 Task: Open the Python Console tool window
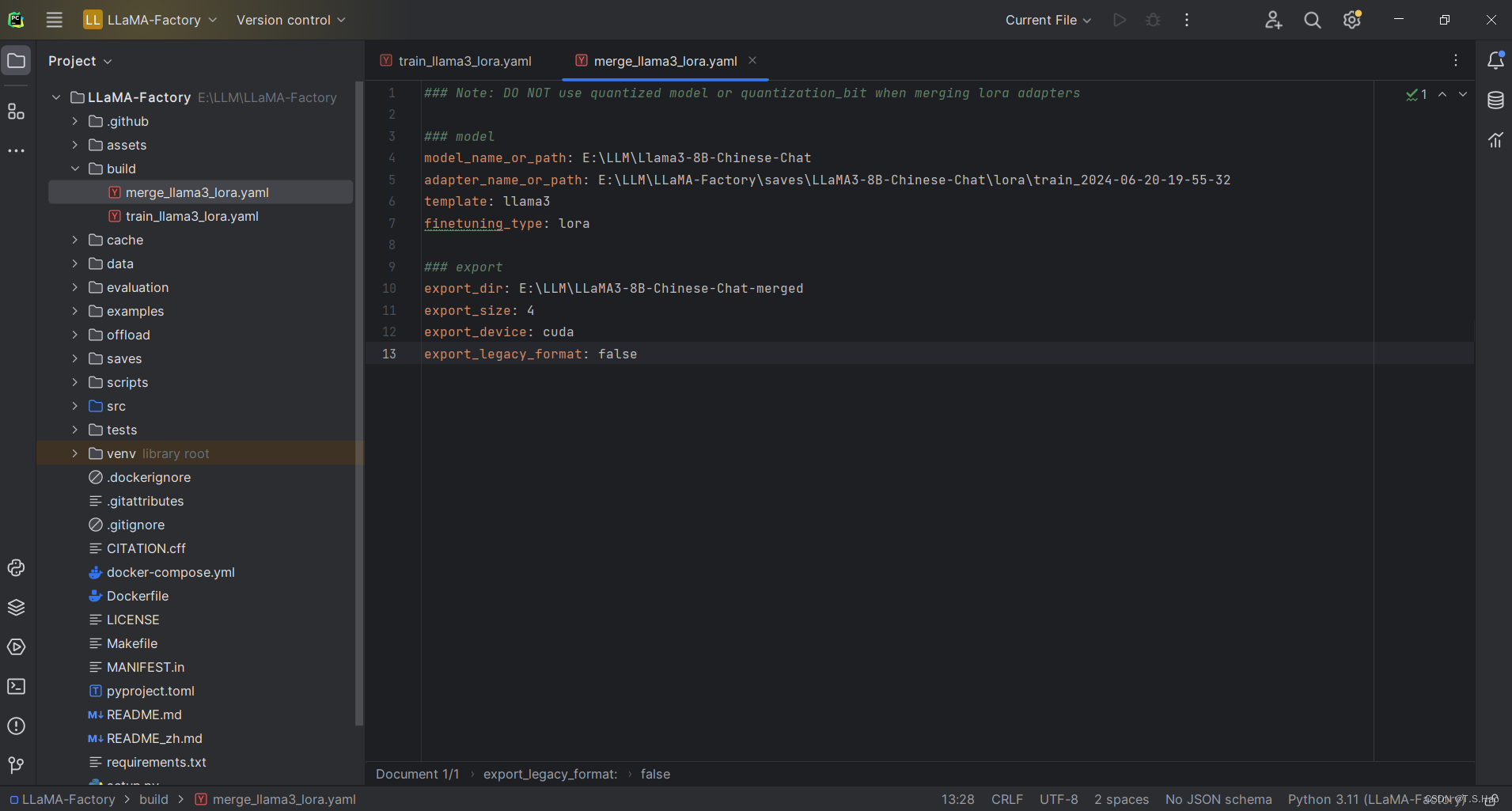point(17,567)
